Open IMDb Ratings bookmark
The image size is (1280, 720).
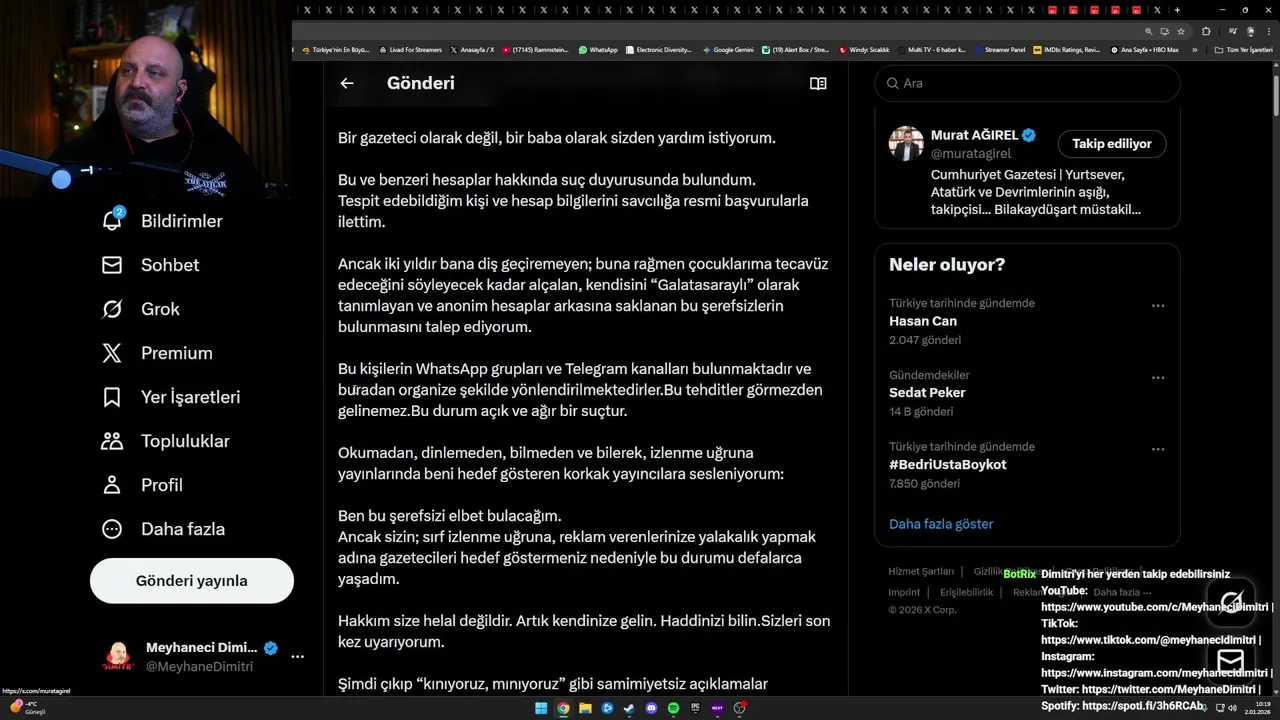coord(1066,50)
